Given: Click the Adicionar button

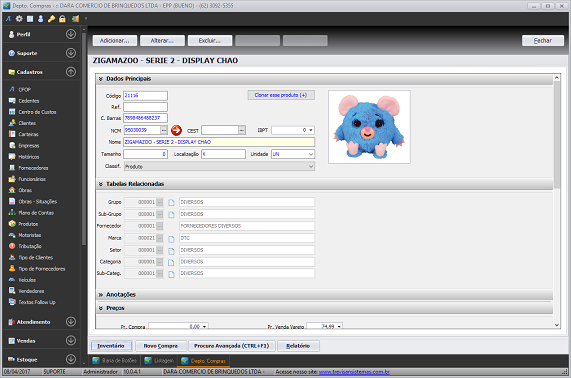Looking at the screenshot, I should 114,40.
